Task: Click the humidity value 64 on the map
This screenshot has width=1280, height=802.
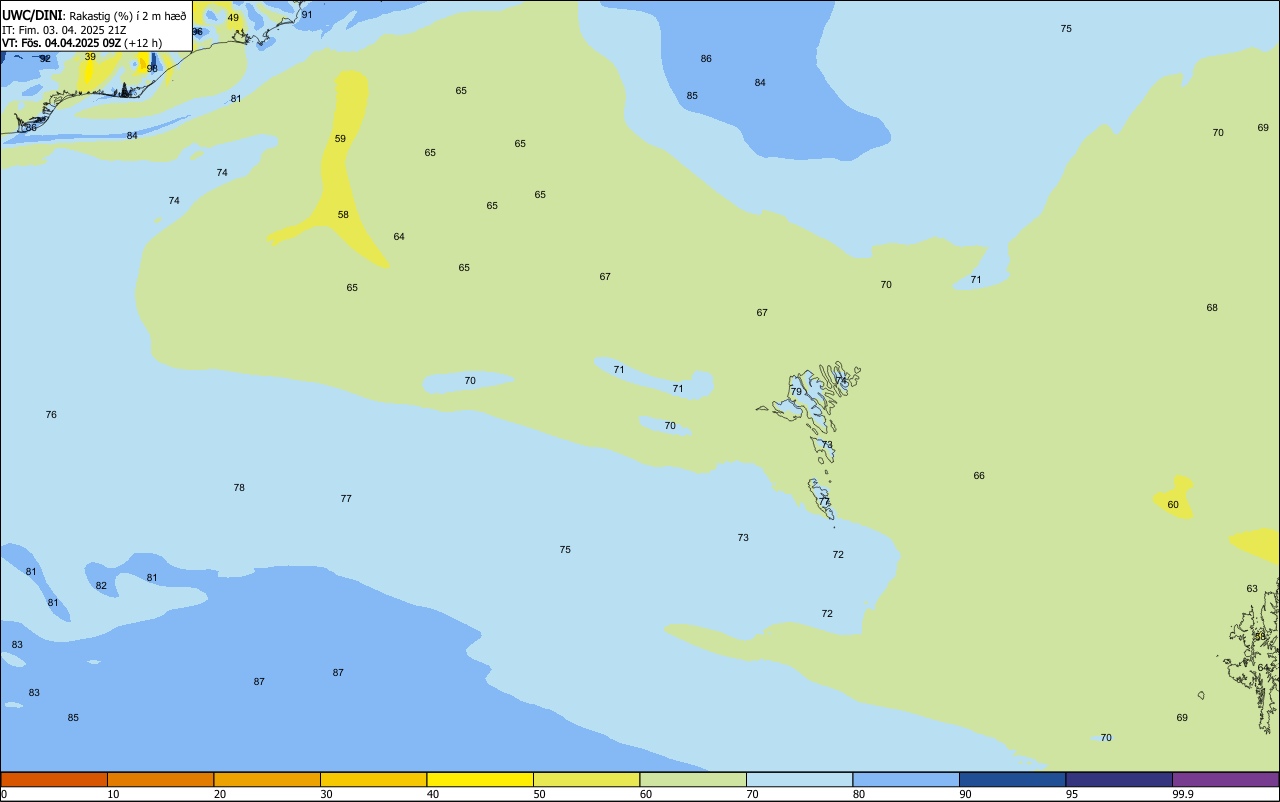Action: (x=399, y=237)
